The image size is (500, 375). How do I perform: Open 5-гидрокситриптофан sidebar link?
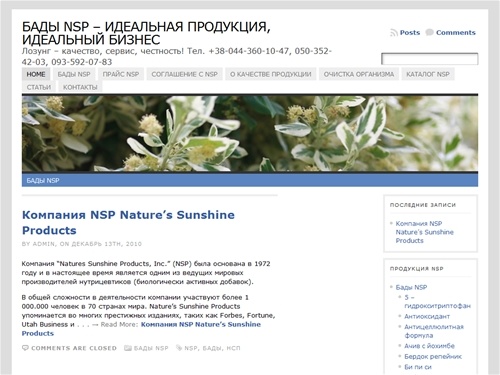pyautogui.click(x=437, y=301)
